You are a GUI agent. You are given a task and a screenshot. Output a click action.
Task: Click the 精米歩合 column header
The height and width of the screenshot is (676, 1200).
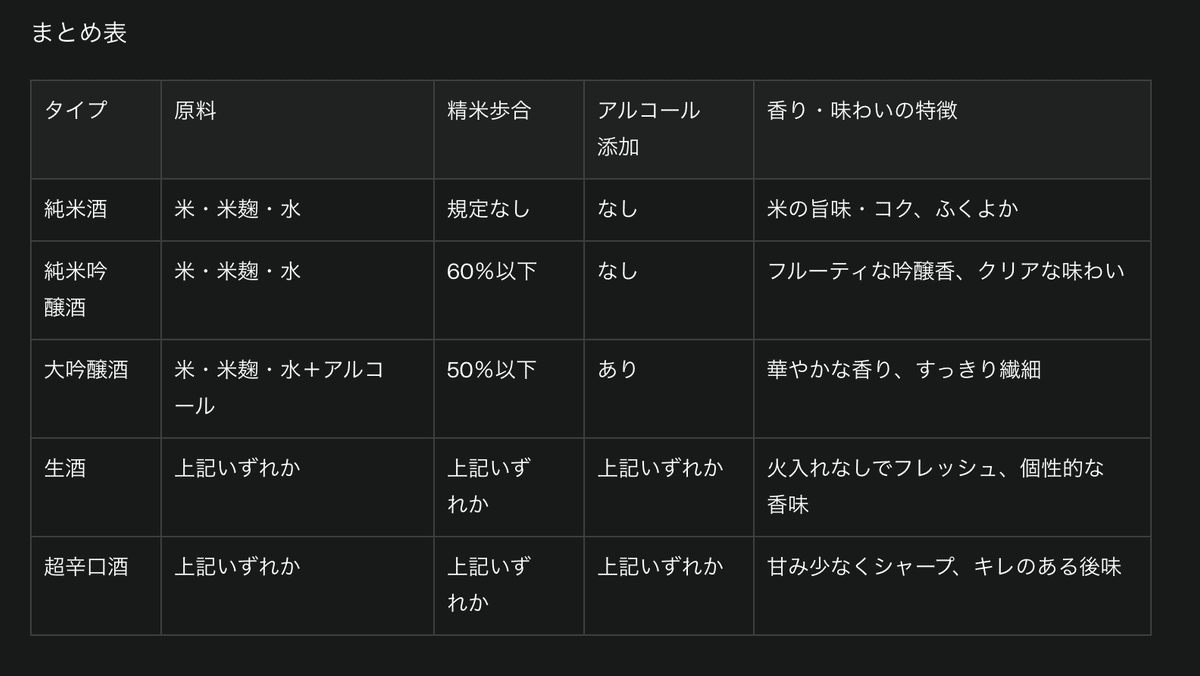[x=509, y=130]
